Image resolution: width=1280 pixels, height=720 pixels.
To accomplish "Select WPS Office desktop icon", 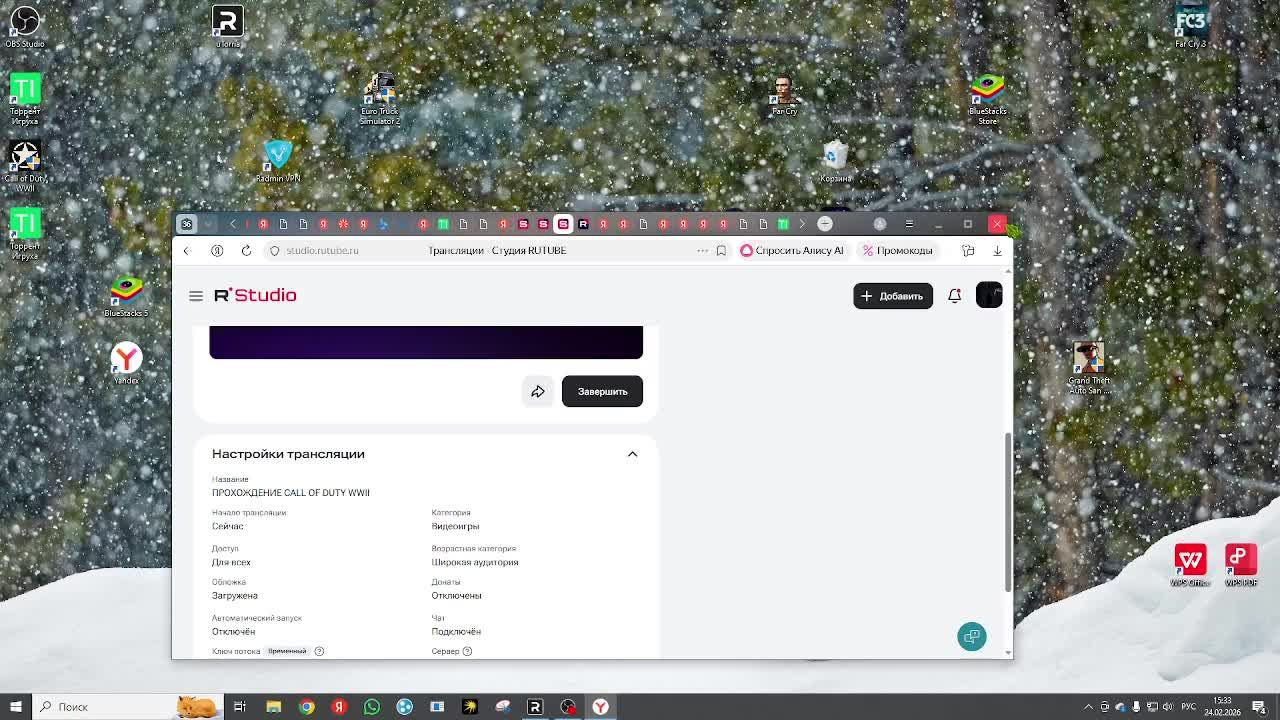I will pyautogui.click(x=1190, y=565).
